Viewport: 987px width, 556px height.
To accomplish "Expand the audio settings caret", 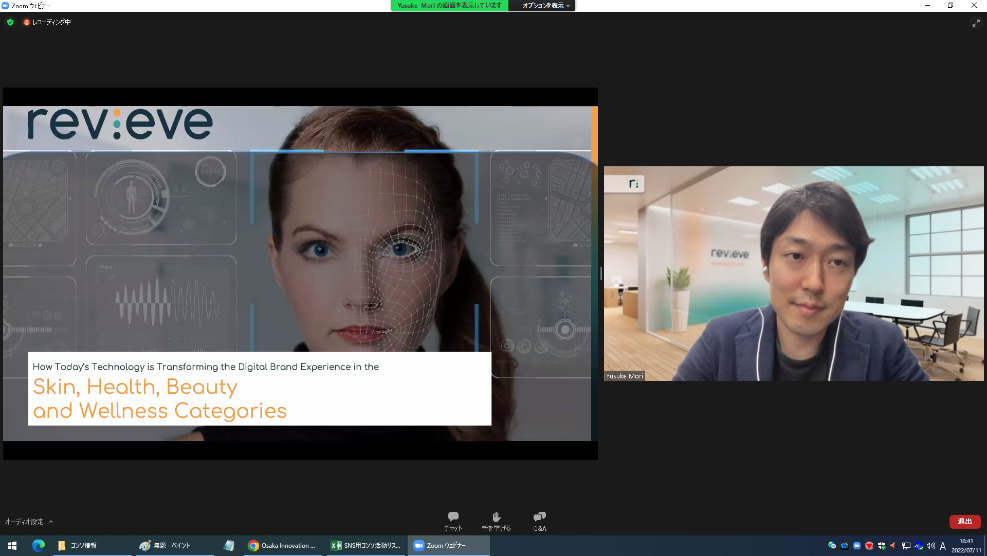I will (x=51, y=522).
